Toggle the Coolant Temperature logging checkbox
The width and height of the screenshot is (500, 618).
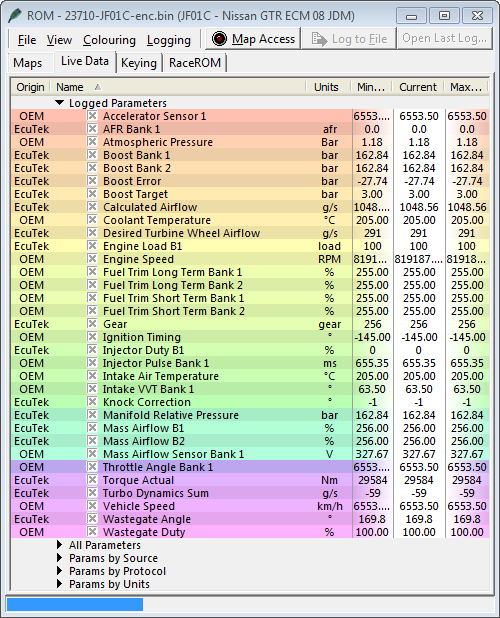92,220
